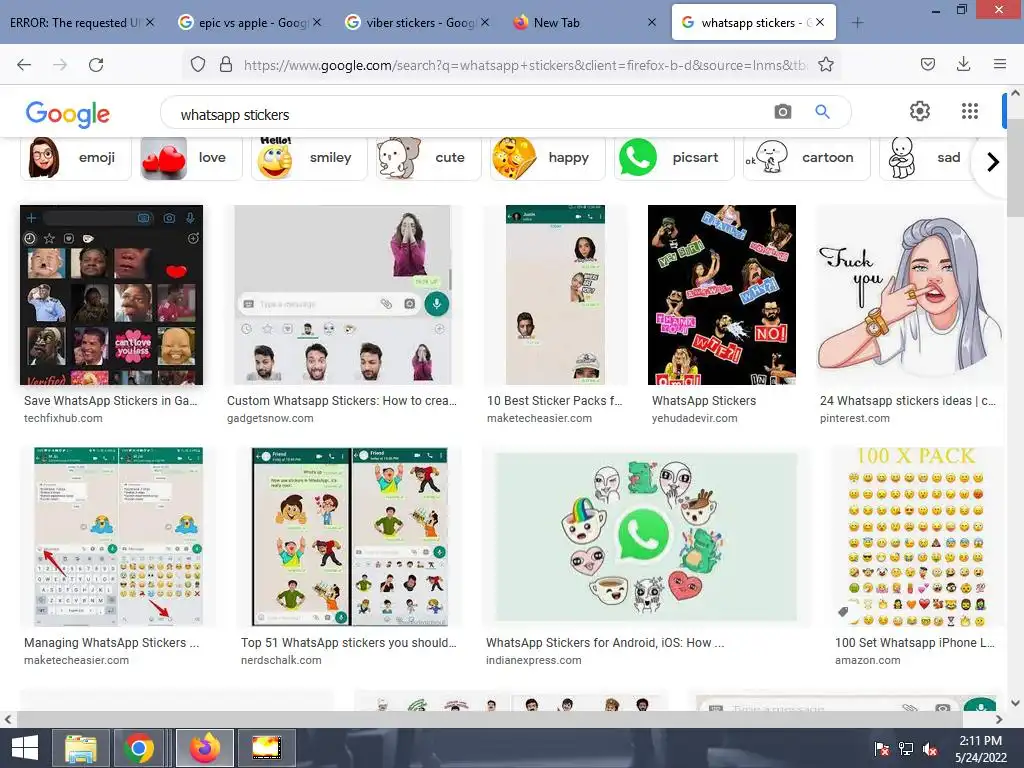Search by image using the camera icon
Image resolution: width=1024 pixels, height=768 pixels.
782,112
